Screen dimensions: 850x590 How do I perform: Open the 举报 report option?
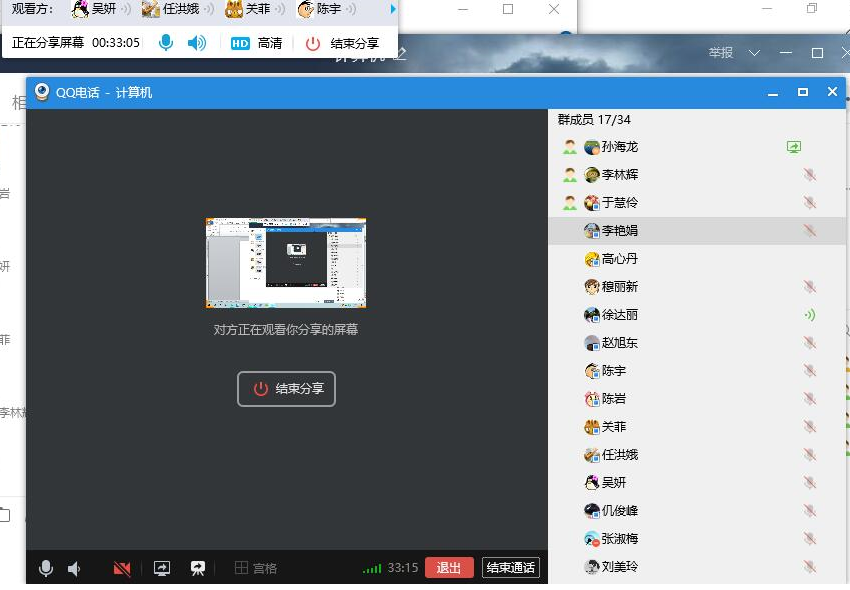point(721,52)
